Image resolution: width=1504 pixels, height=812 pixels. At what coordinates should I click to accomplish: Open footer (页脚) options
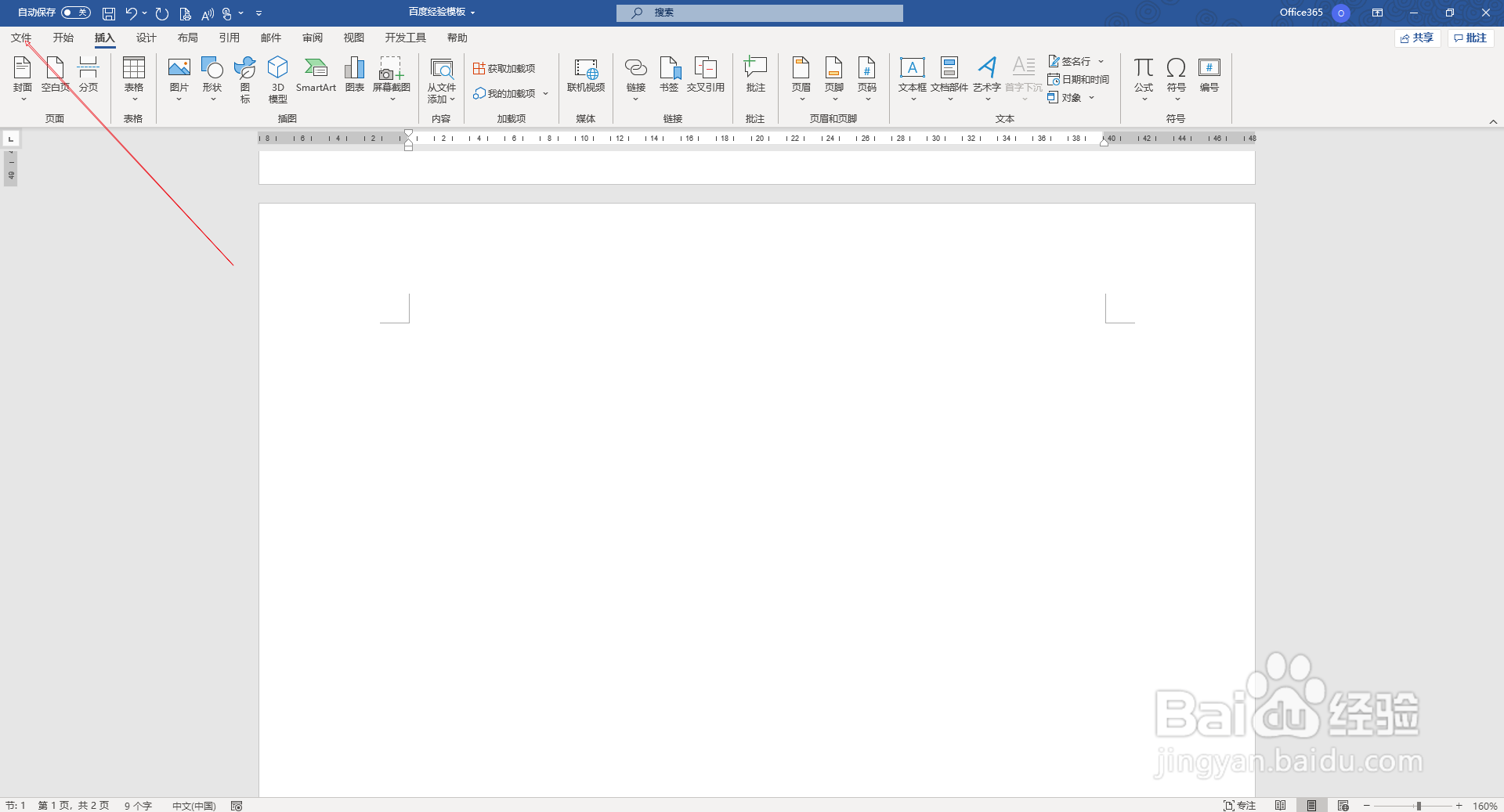834,78
